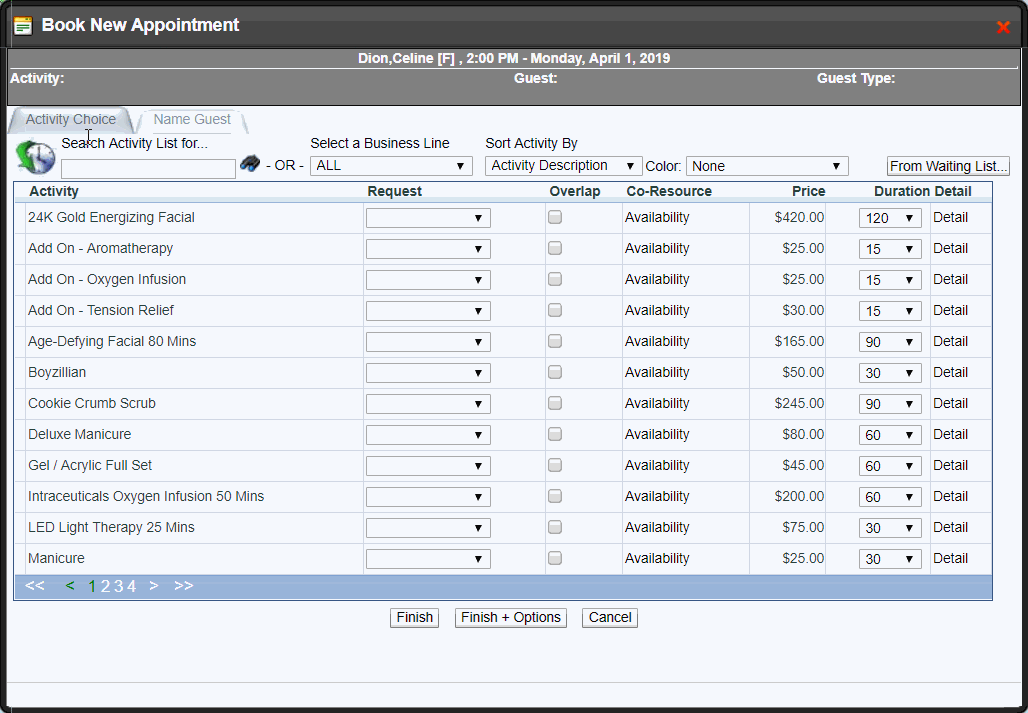The width and height of the screenshot is (1028, 713).
Task: Click the clock calendar icon beside search
Action: click(35, 157)
